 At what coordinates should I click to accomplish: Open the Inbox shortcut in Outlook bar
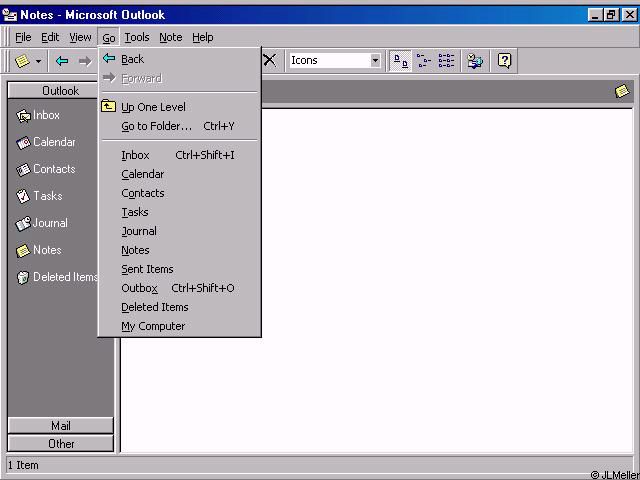click(38, 116)
